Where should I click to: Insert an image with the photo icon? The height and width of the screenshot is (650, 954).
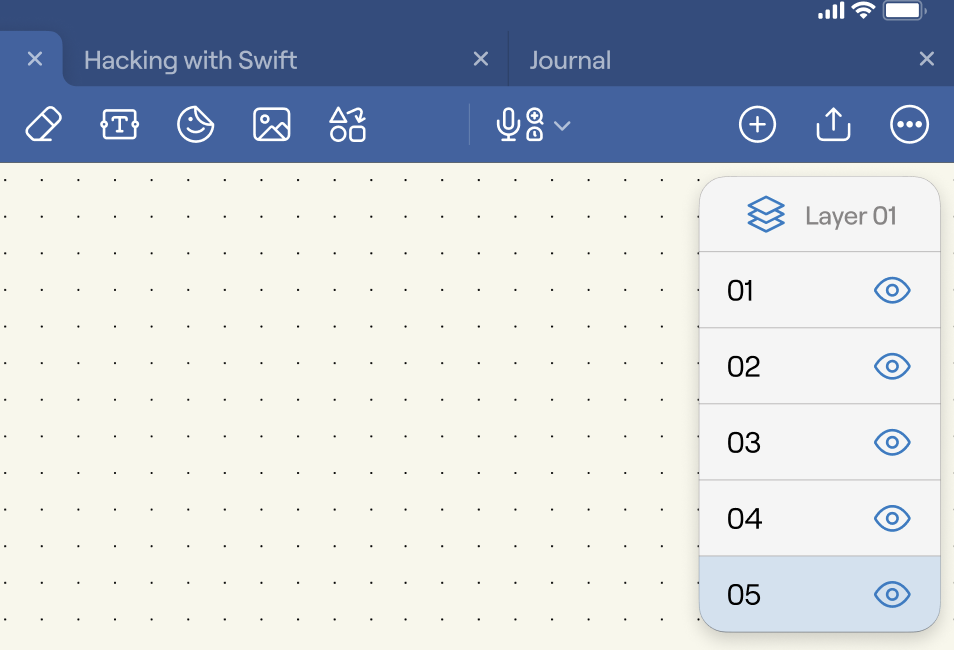point(271,124)
